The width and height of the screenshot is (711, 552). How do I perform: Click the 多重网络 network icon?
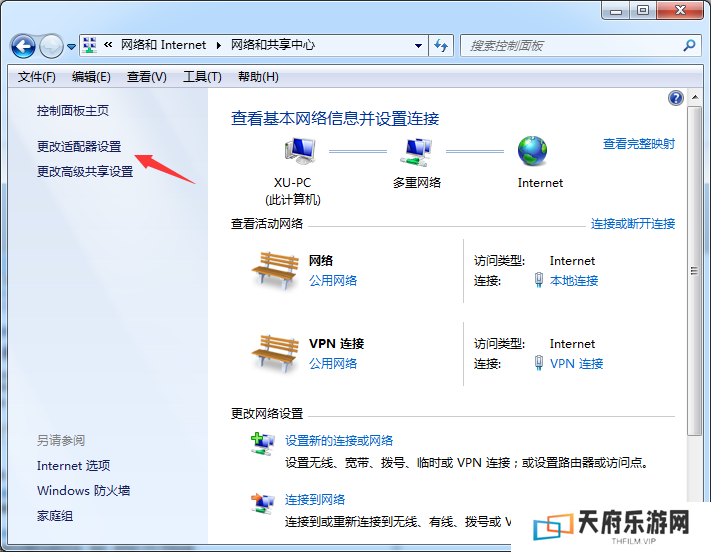[416, 152]
